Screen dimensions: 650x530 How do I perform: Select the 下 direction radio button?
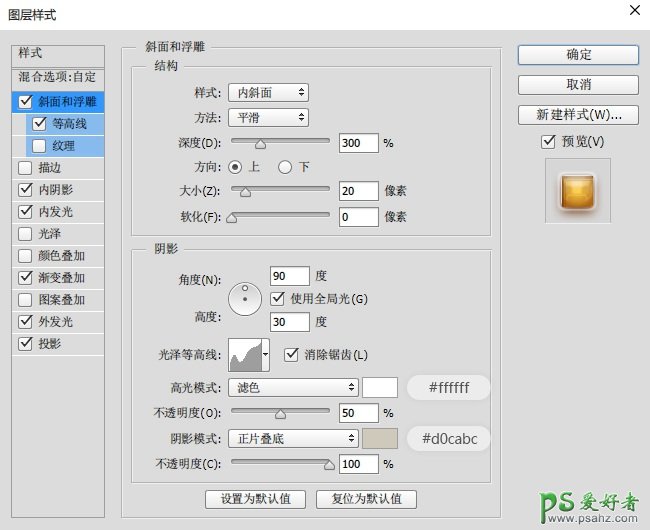[285, 167]
